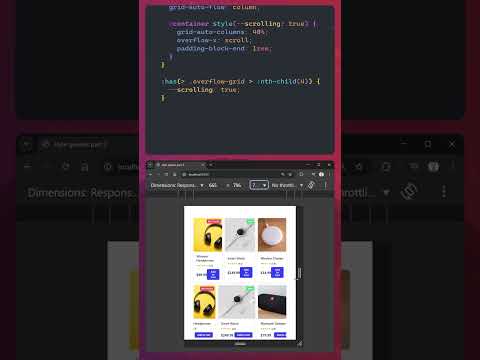Open the zoom percentage dropdown
Image resolution: width=480 pixels, height=360 pixels.
(x=259, y=185)
